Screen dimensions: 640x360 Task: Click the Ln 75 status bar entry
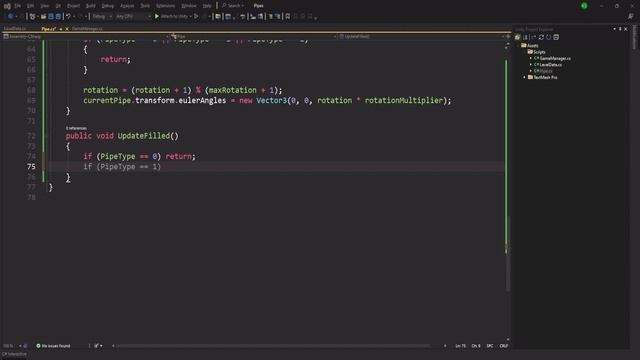pyautogui.click(x=460, y=346)
